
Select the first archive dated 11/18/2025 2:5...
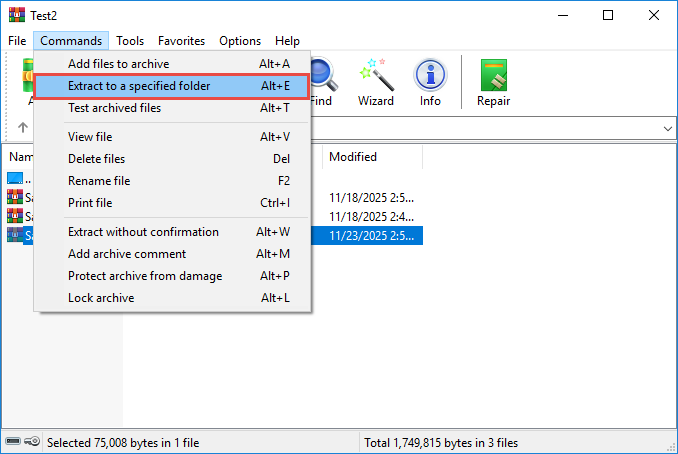15,197
